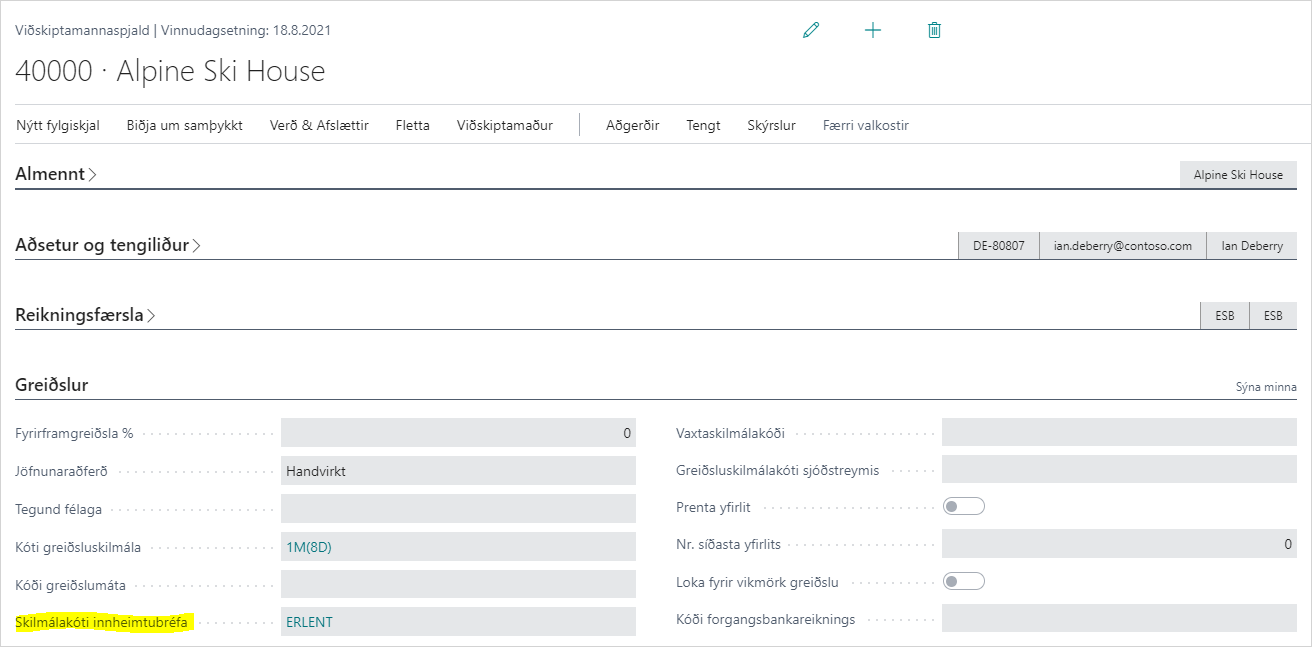Open the Nýtt fylgiskjal menu
1312x647 pixels.
pos(58,125)
